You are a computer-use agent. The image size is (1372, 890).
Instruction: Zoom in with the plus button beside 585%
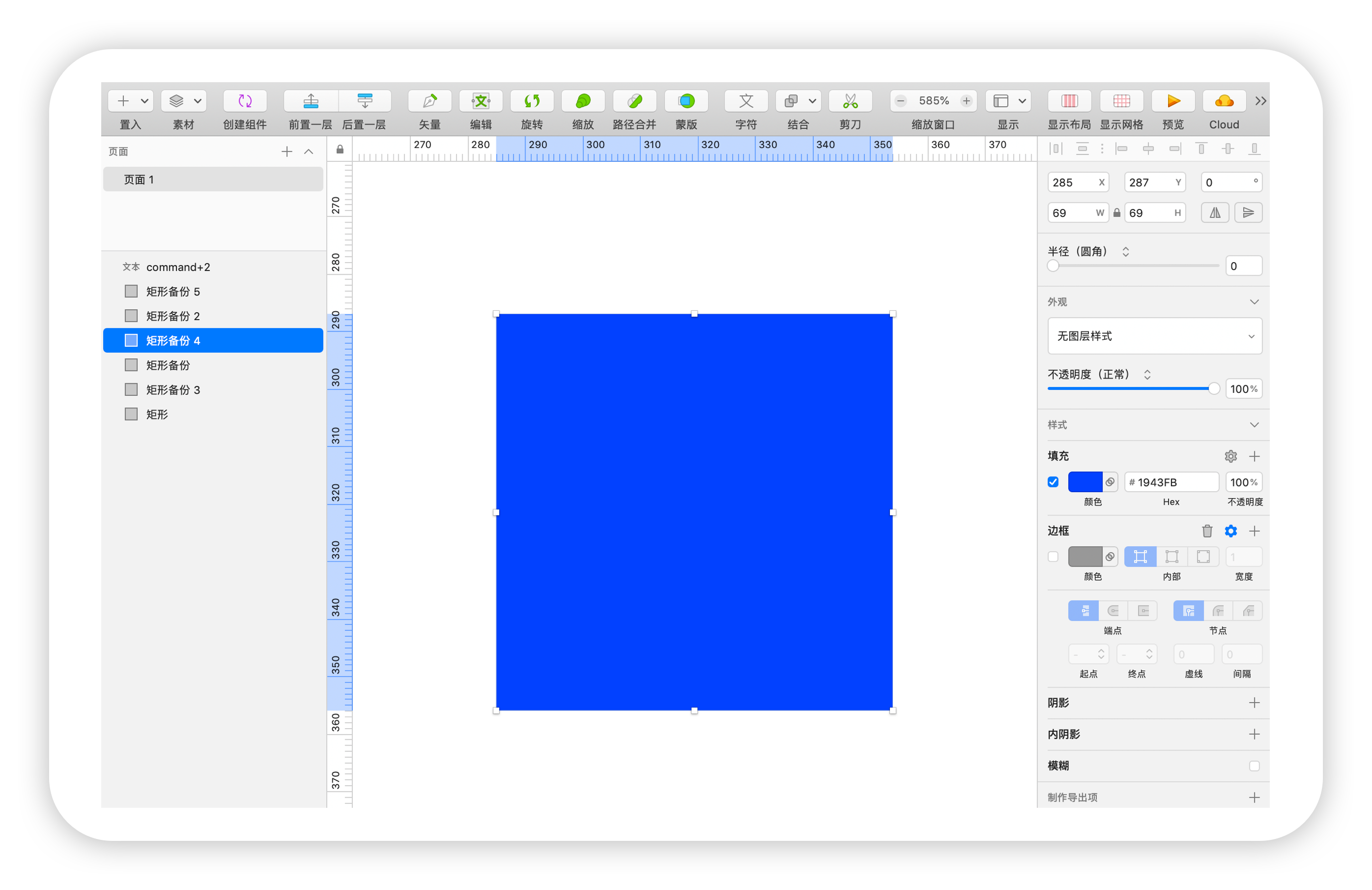pyautogui.click(x=966, y=101)
